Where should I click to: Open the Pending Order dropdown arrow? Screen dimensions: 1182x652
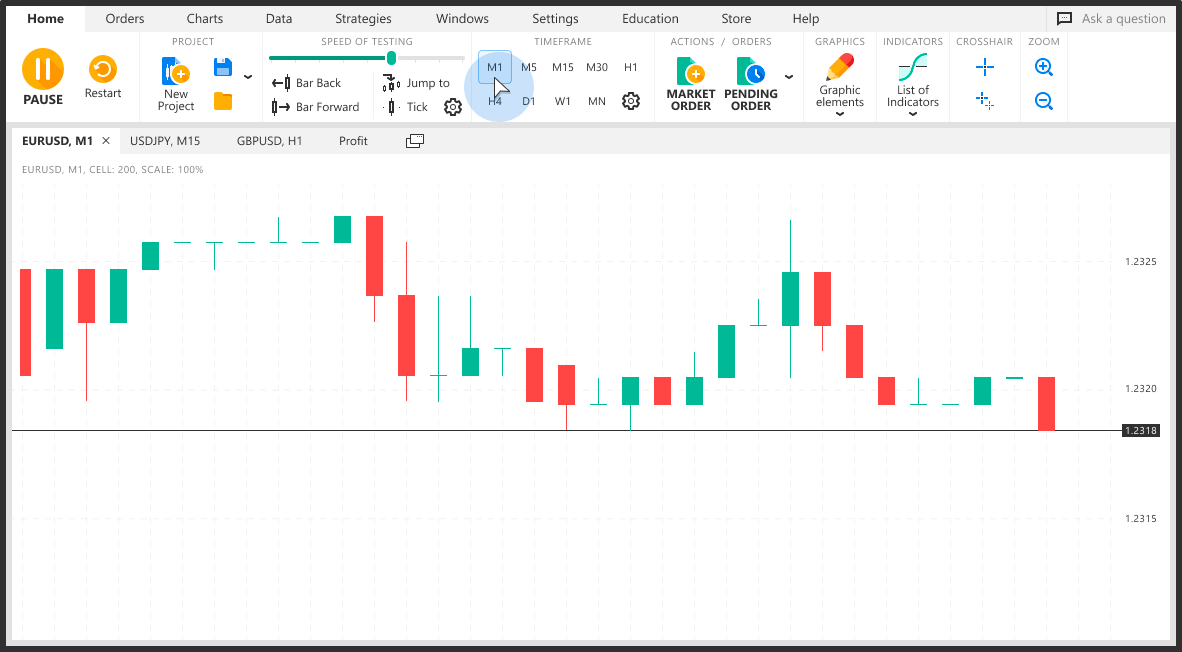pos(789,76)
